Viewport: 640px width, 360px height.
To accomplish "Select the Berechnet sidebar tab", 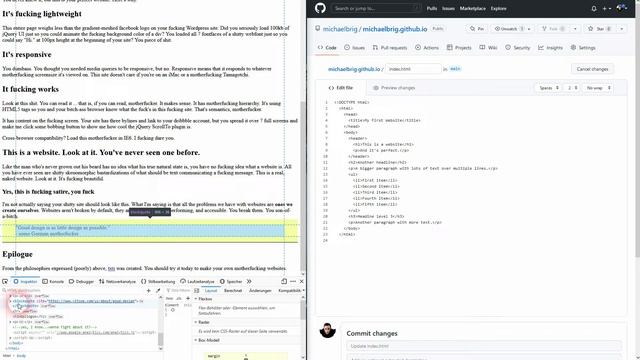I will (x=233, y=291).
